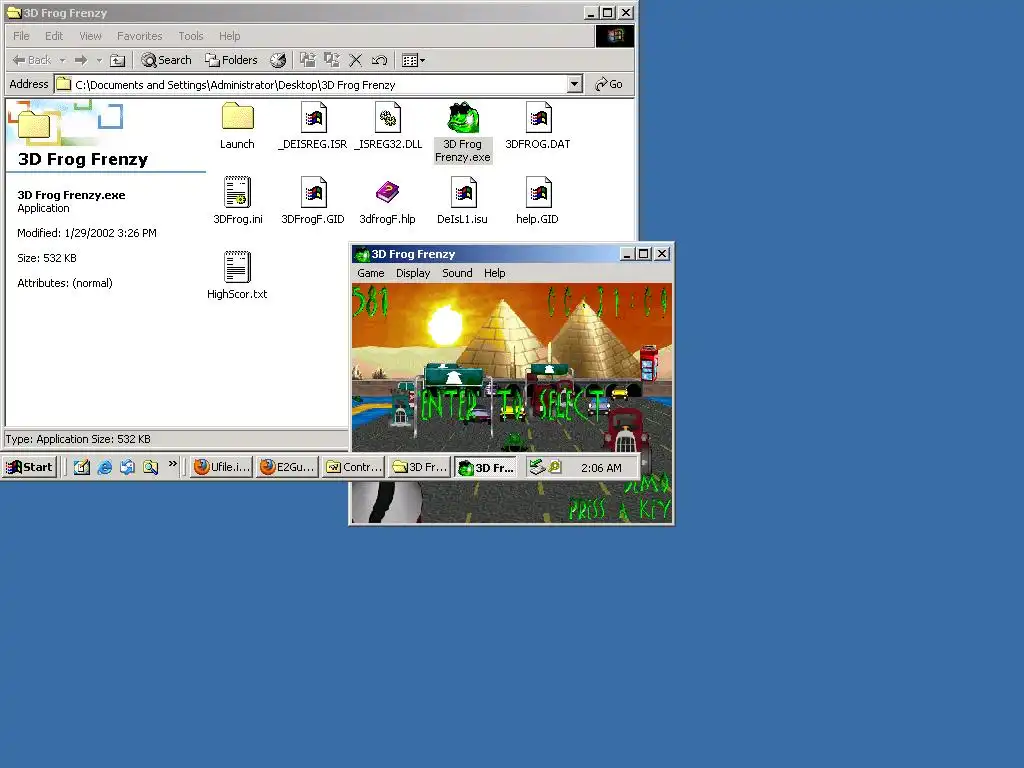
Task: Click the 2:06 AM system clock
Action: pos(601,468)
